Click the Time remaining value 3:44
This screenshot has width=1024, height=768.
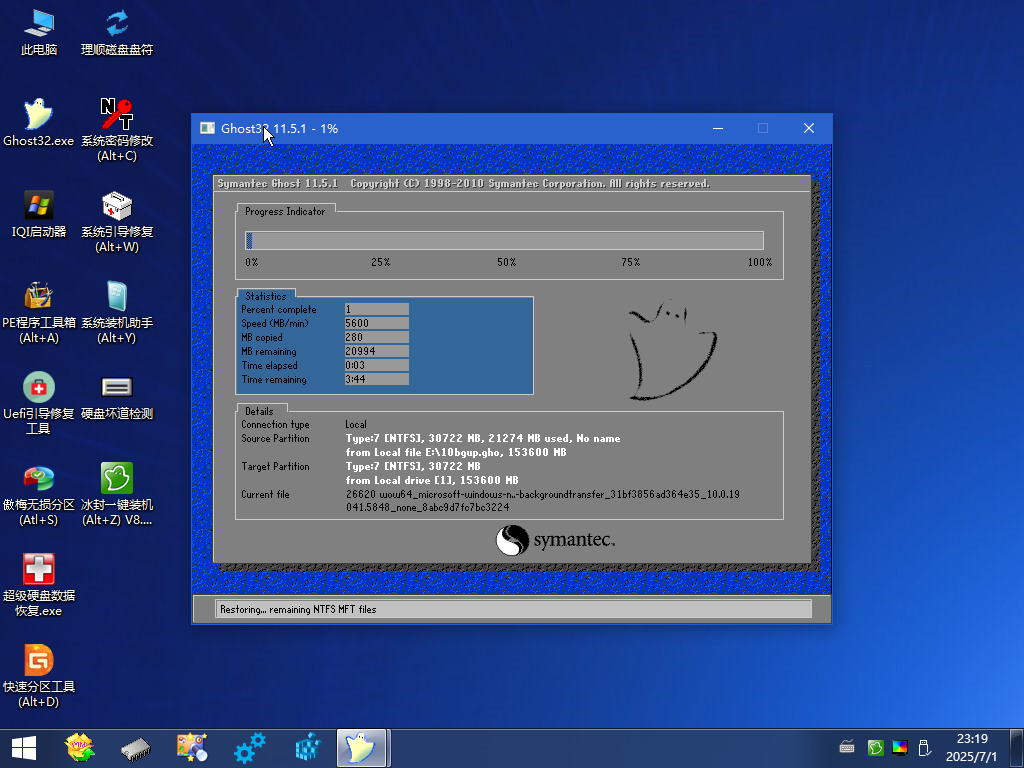(x=377, y=379)
